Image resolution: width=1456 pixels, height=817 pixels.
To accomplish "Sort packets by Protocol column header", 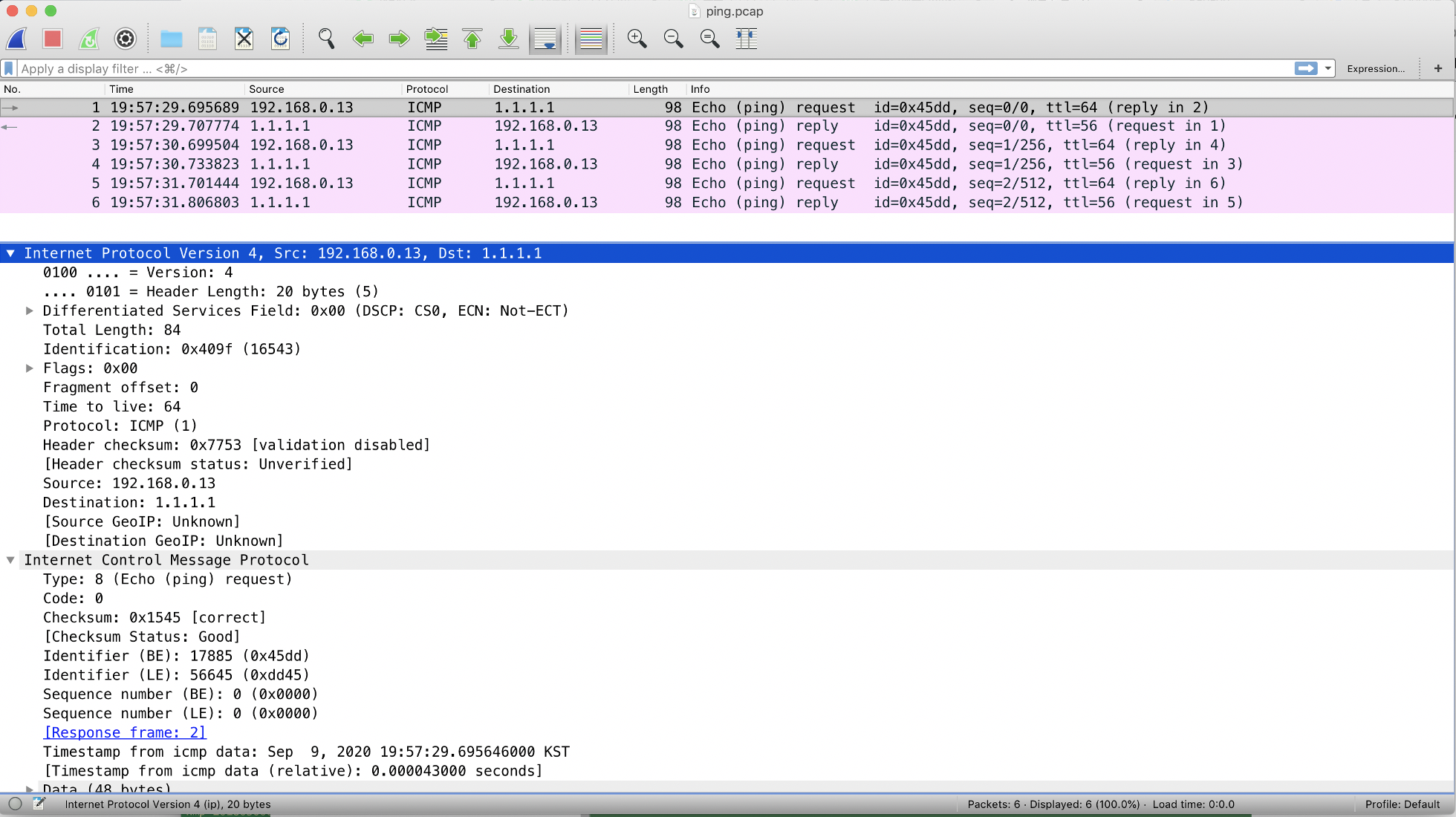I will point(427,89).
